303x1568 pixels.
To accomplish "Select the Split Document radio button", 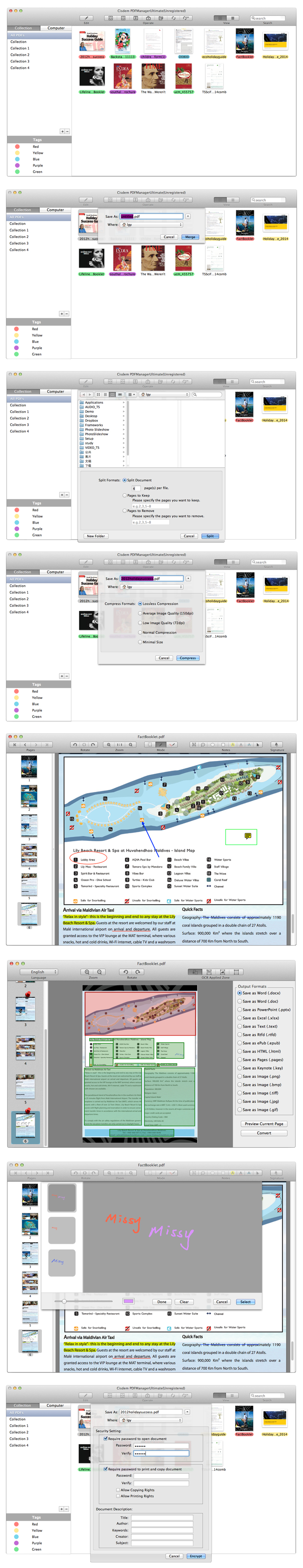I will pyautogui.click(x=124, y=480).
